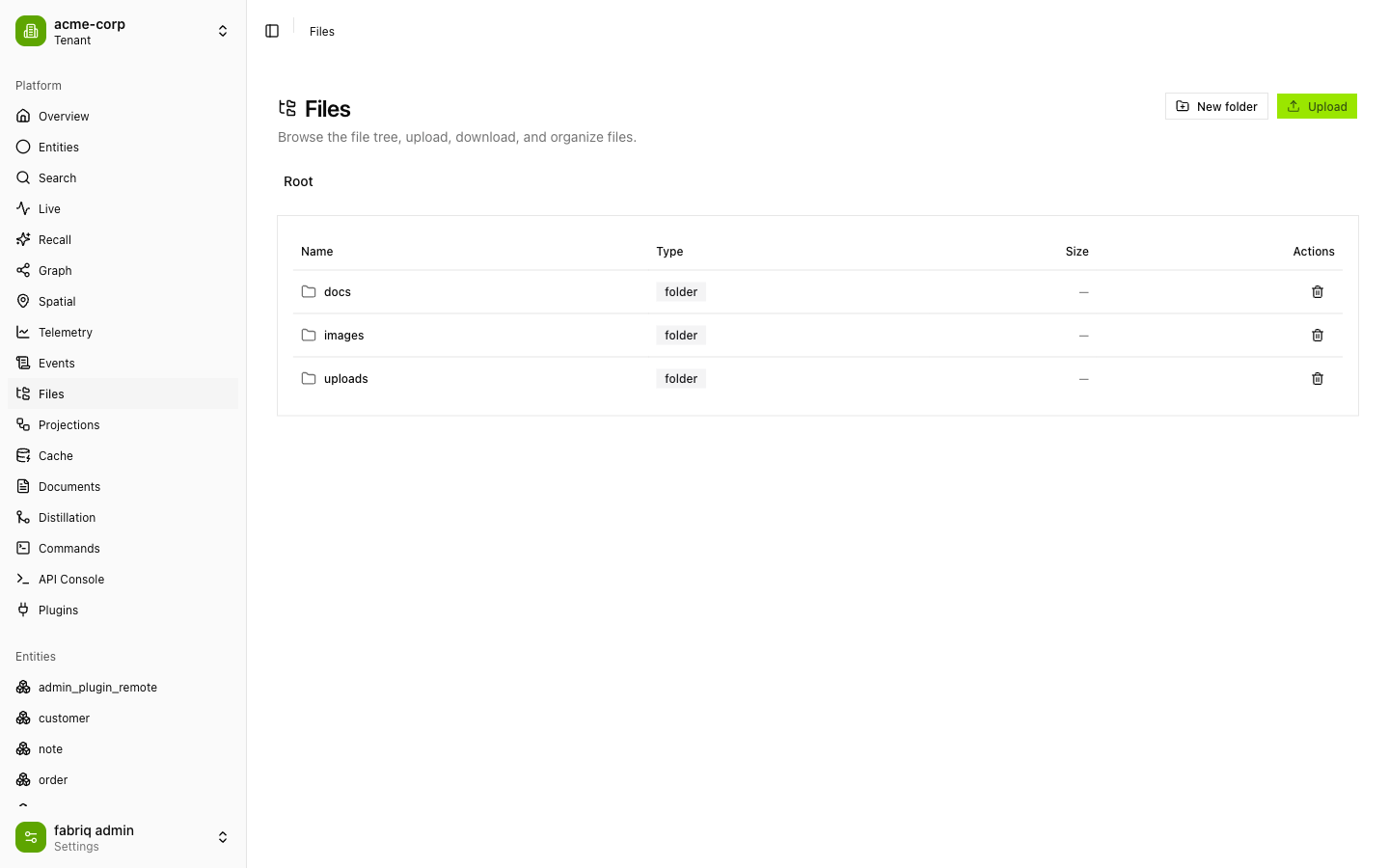Screen dimensions: 1389x868
Task: Click the Actions column header
Action: (x=1314, y=251)
